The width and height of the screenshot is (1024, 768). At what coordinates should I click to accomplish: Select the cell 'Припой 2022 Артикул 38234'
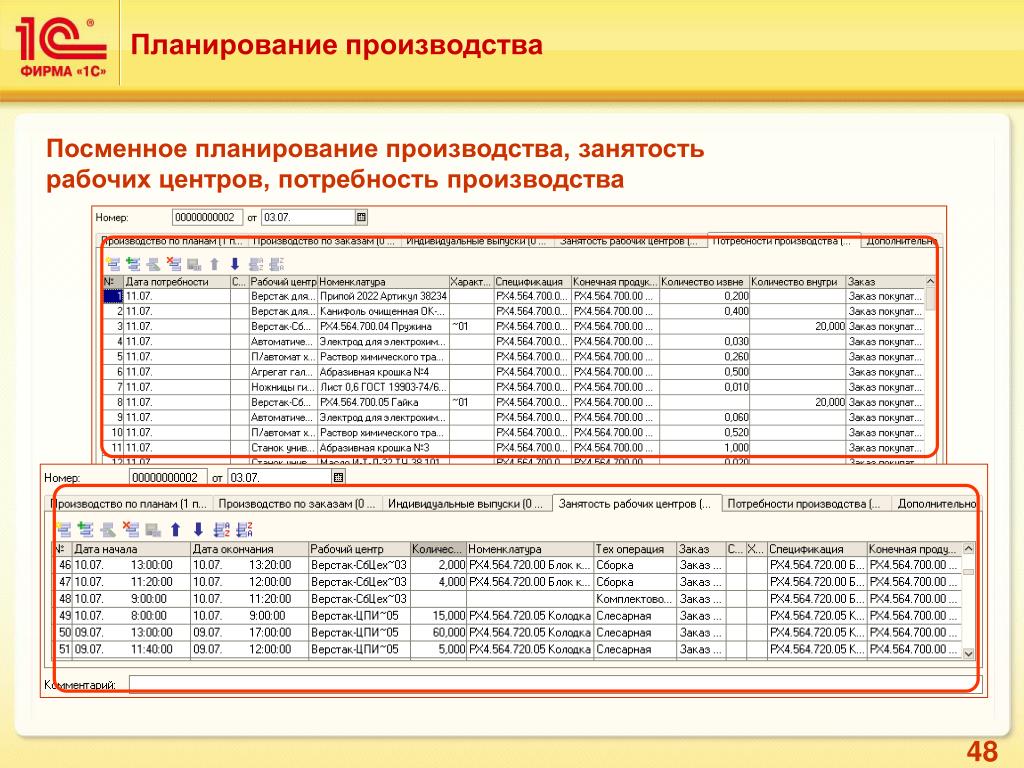(x=383, y=296)
